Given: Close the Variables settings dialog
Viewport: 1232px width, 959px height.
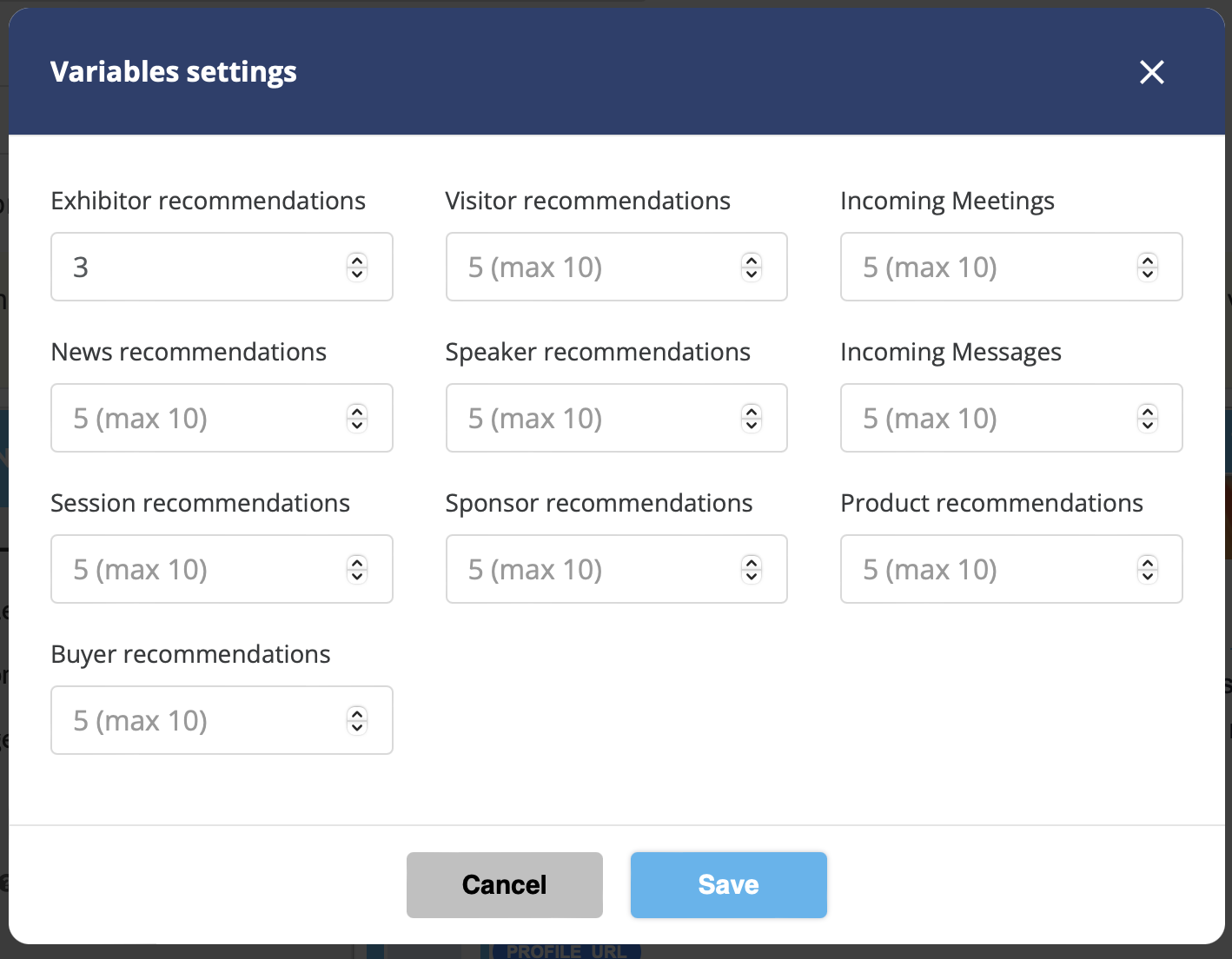Looking at the screenshot, I should click(x=1151, y=72).
